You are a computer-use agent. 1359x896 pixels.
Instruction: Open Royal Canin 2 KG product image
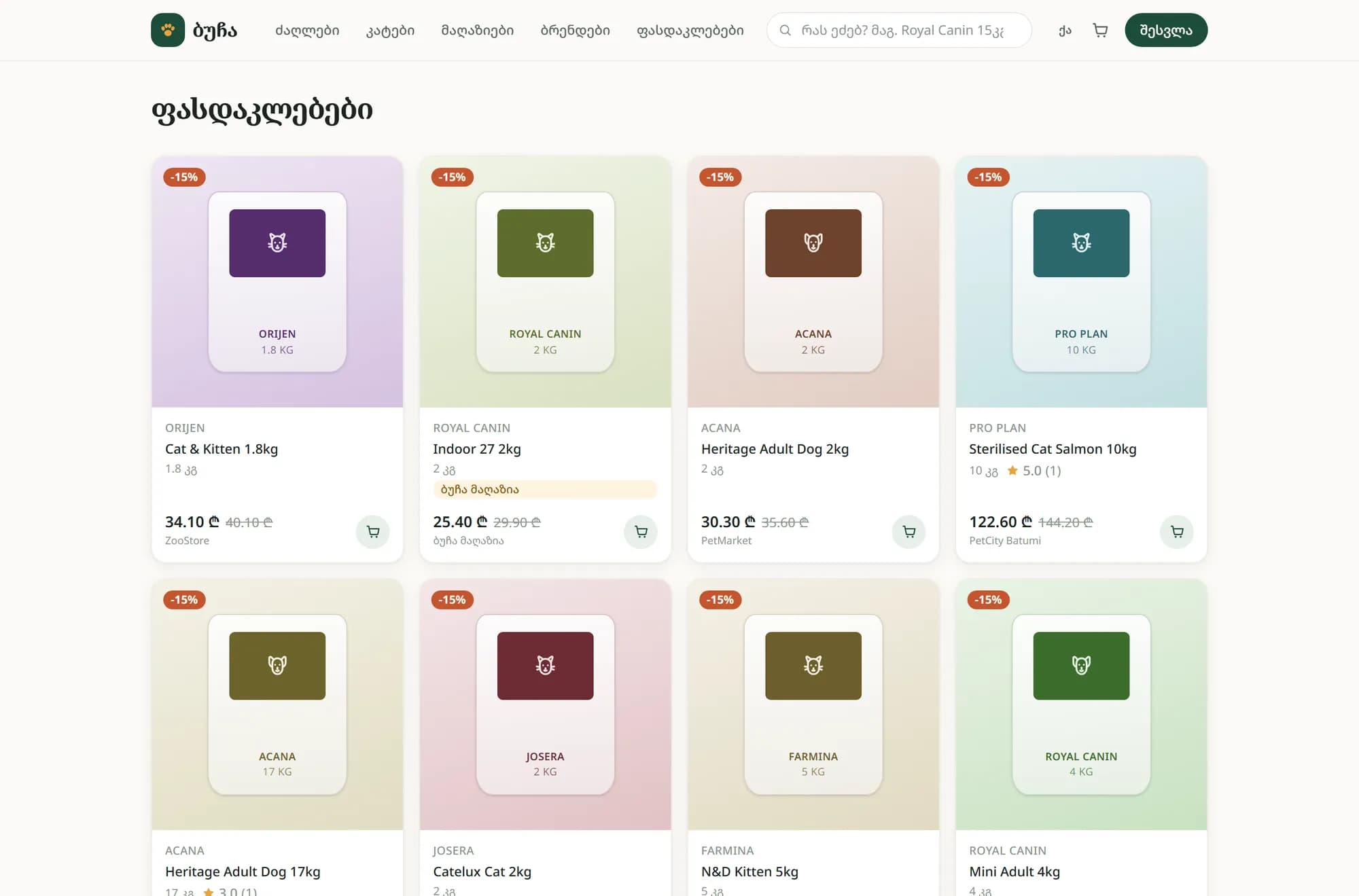pos(545,282)
